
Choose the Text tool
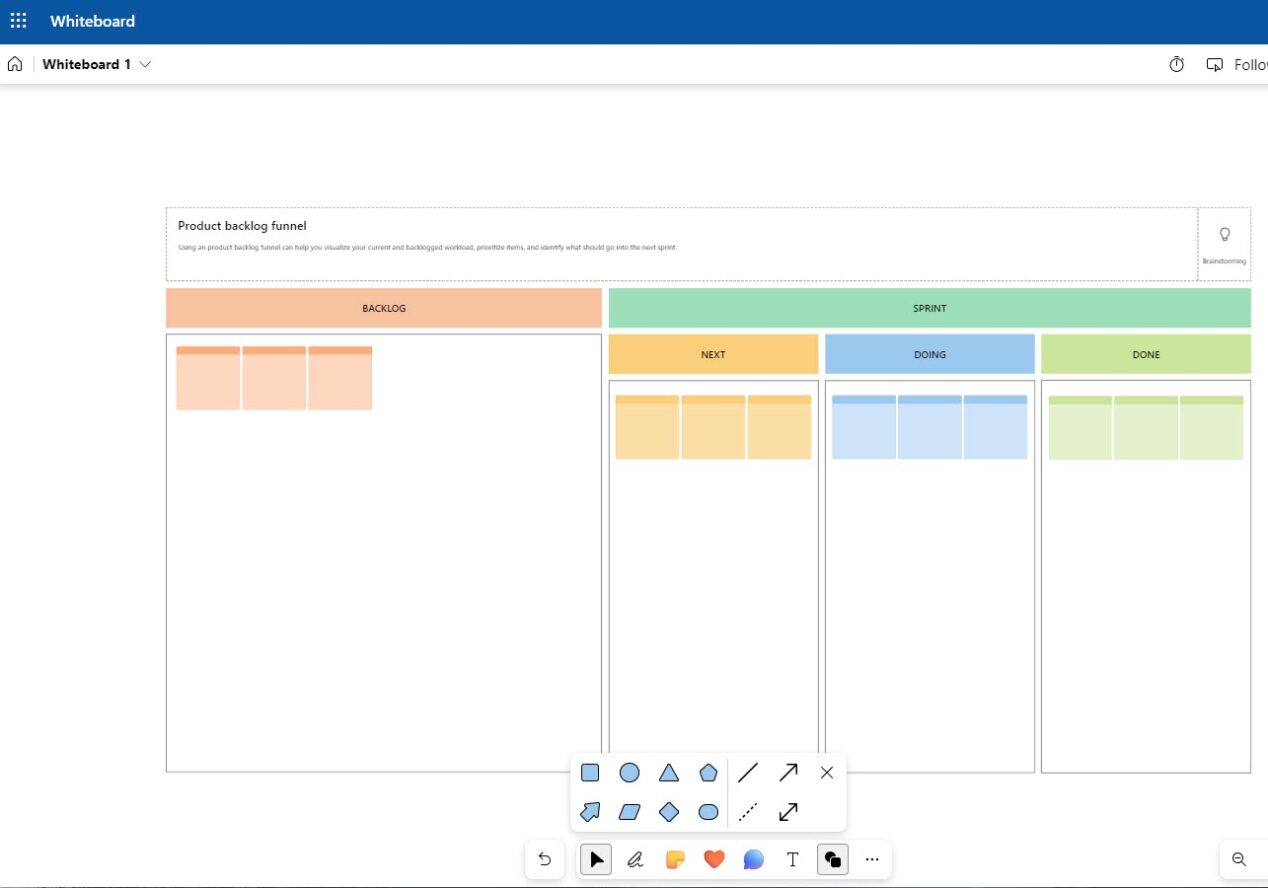pyautogui.click(x=792, y=859)
